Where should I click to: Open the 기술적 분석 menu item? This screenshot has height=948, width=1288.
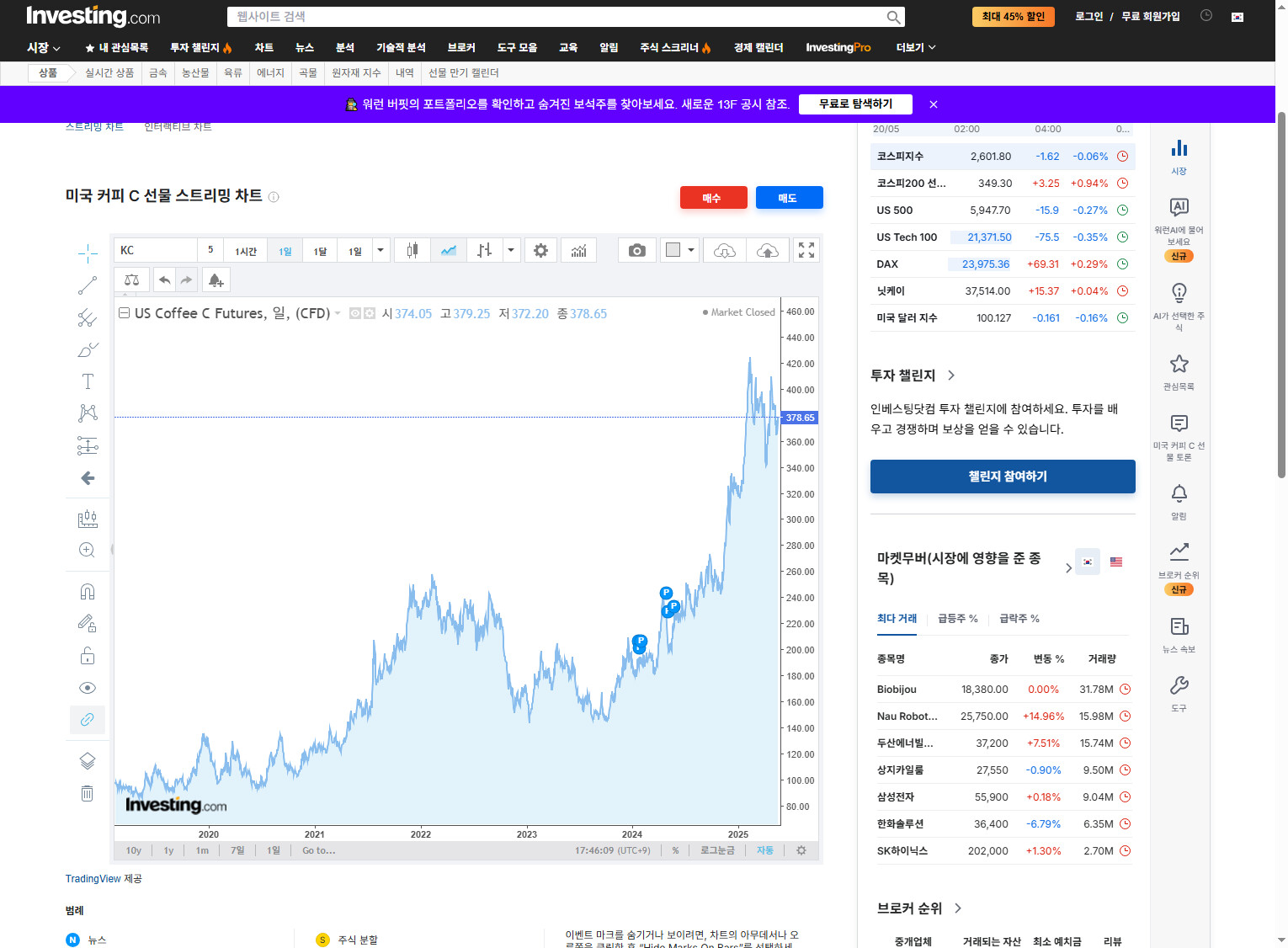click(401, 48)
